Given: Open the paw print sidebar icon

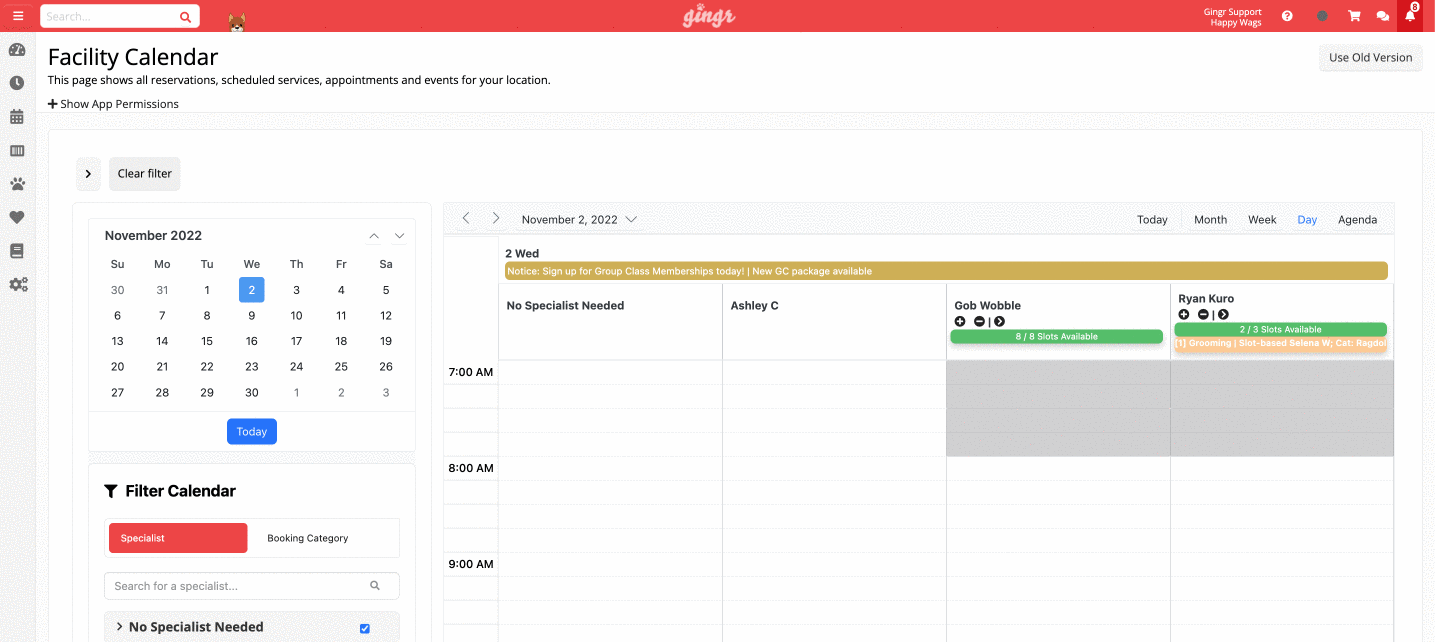Looking at the screenshot, I should (x=17, y=184).
